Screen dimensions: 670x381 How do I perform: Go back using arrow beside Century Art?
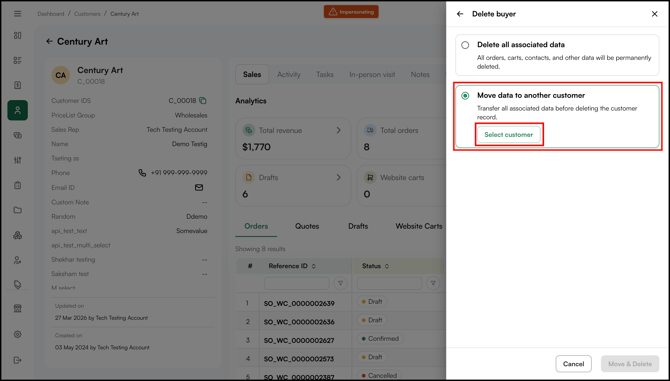coord(50,41)
